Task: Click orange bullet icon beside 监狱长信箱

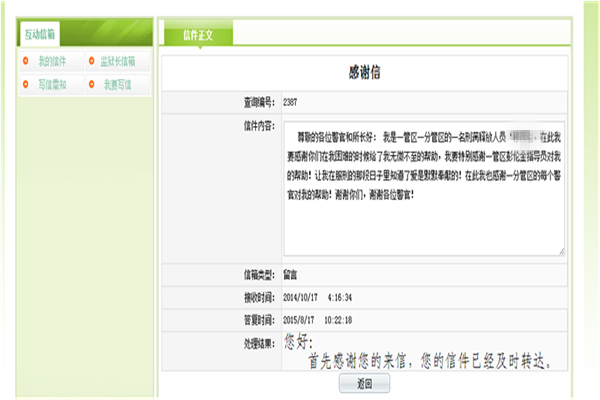Action: (x=91, y=60)
